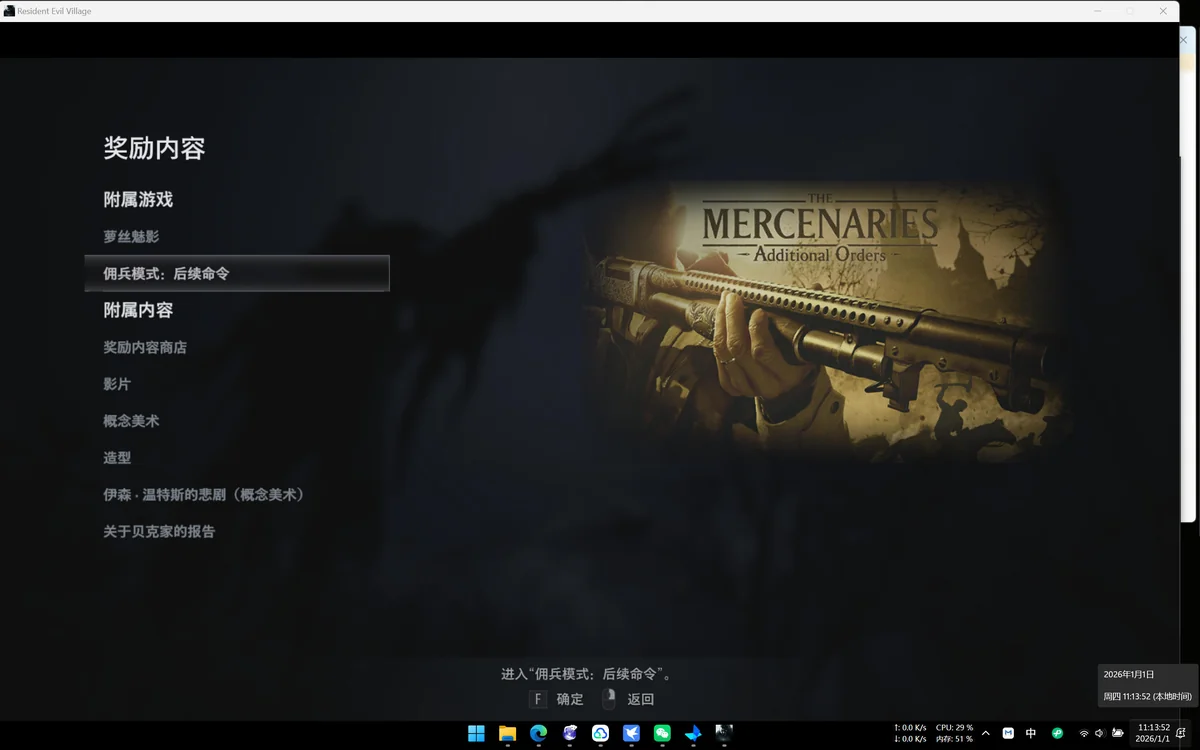Open 伊森·温特斯的悲剧（概念美术）
The width and height of the screenshot is (1200, 750).
(204, 495)
